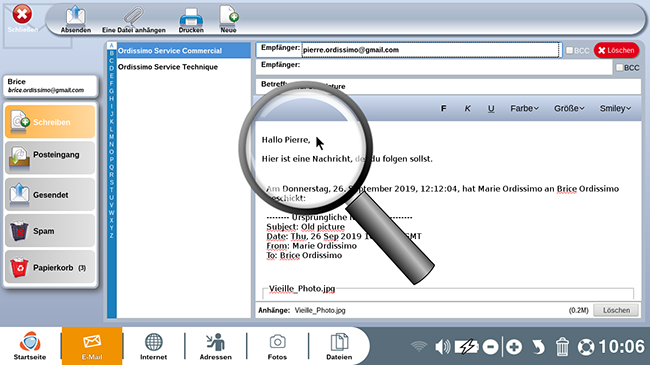Open the Spam folder
This screenshot has height=365, width=650.
pyautogui.click(x=50, y=231)
